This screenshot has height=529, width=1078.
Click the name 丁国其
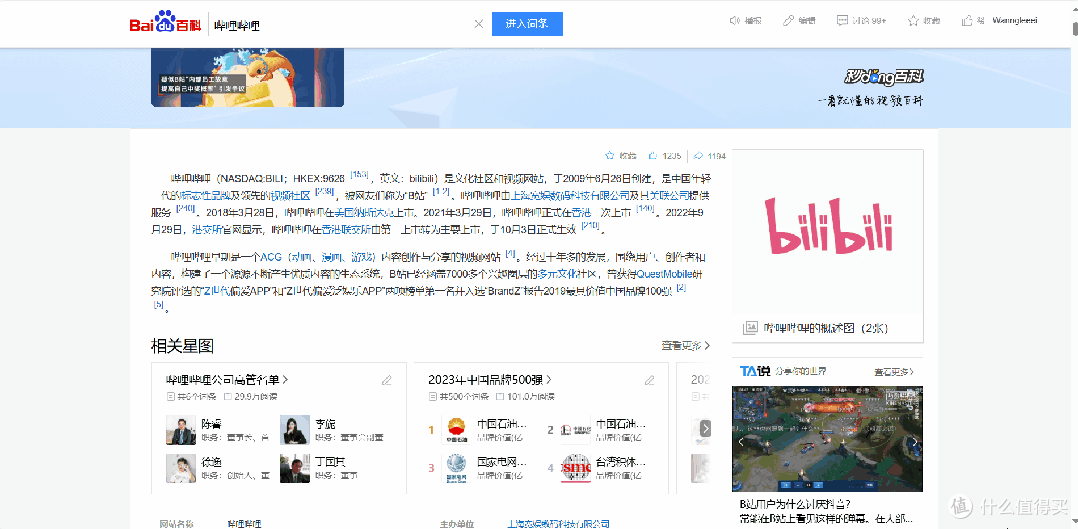(331, 462)
